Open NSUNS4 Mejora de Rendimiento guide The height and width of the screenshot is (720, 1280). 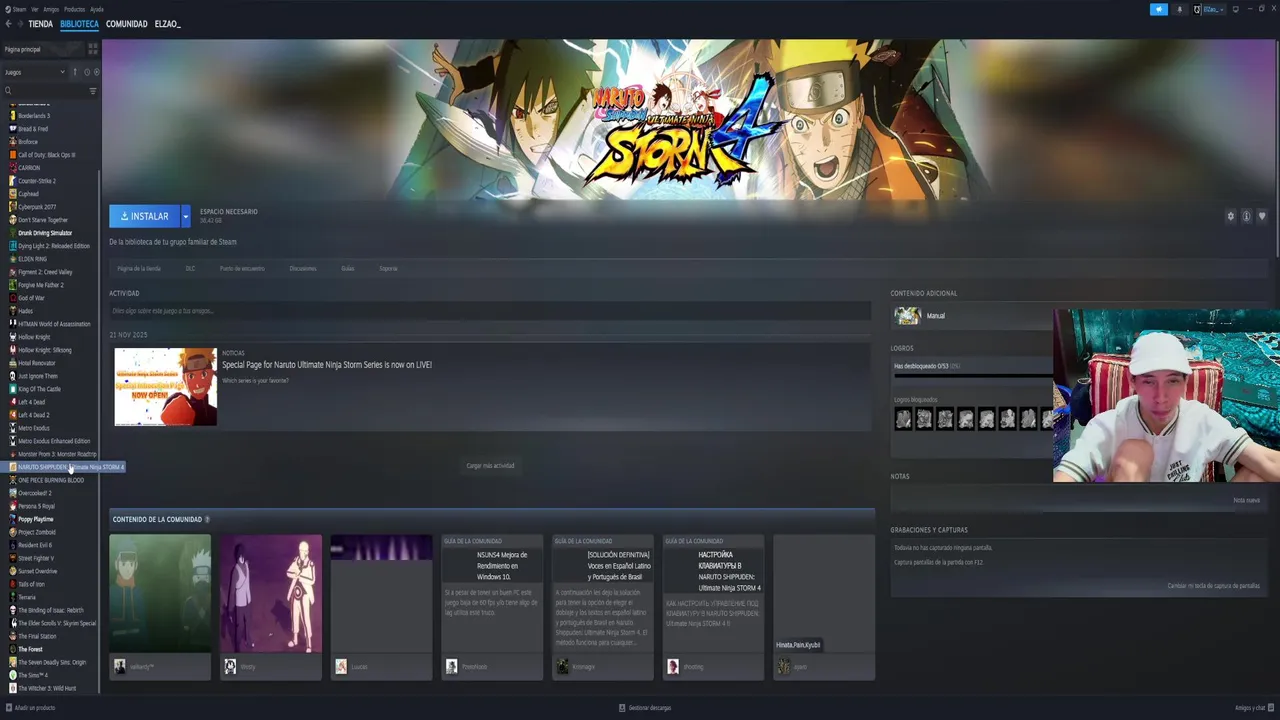tap(491, 607)
